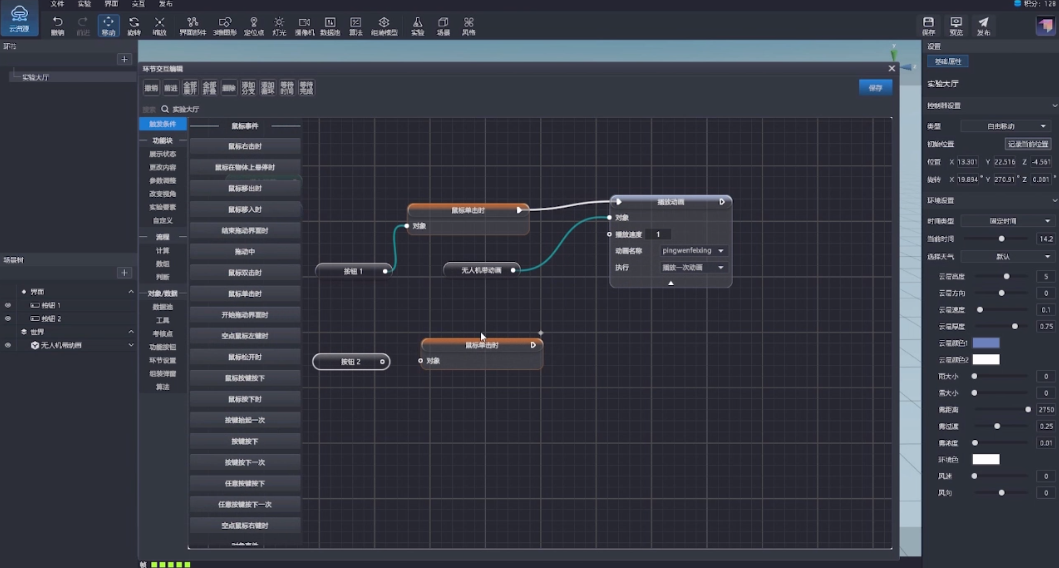Click the 发布 (publish) paper-plane icon

(983, 25)
